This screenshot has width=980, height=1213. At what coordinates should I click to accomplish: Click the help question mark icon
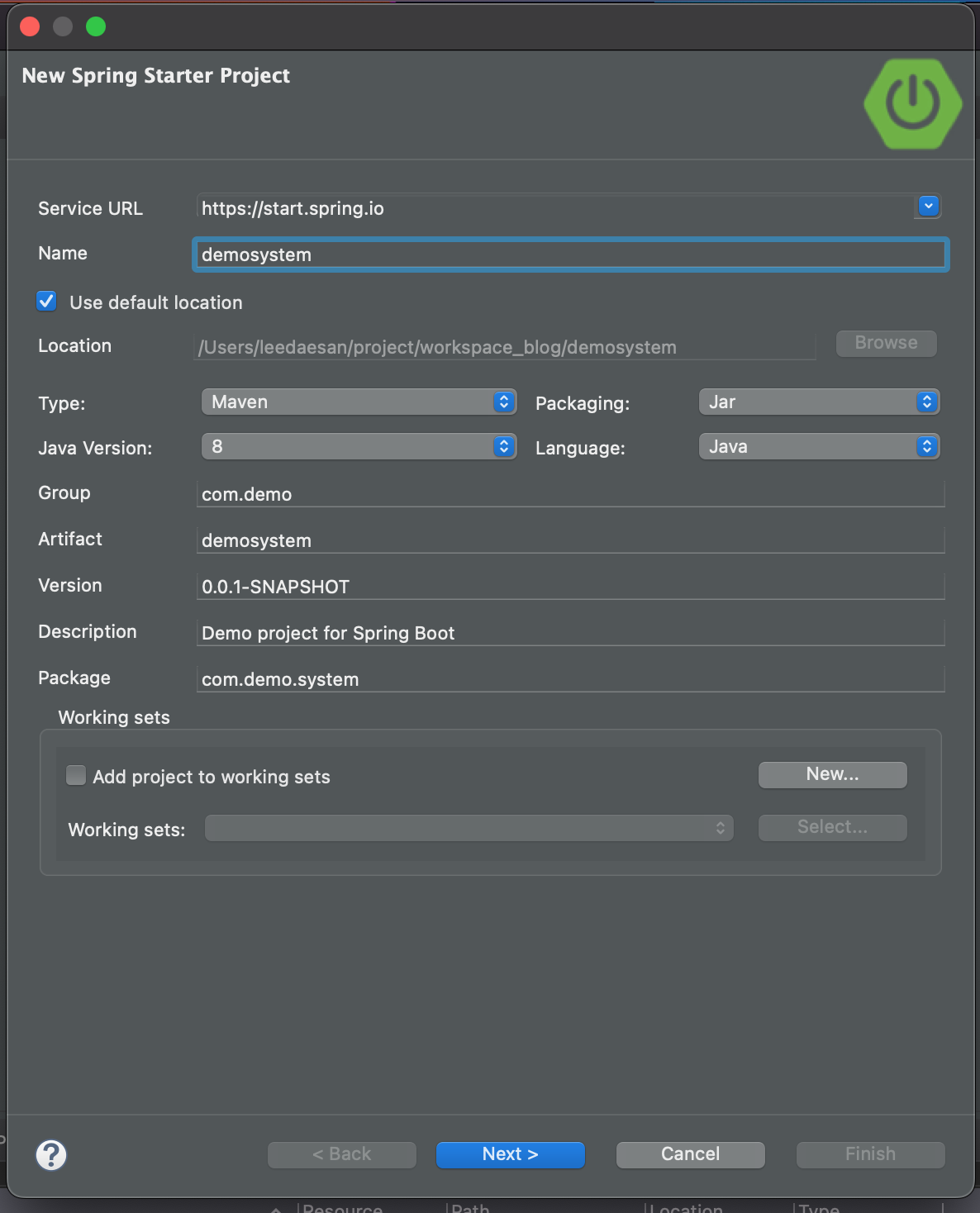[51, 1154]
